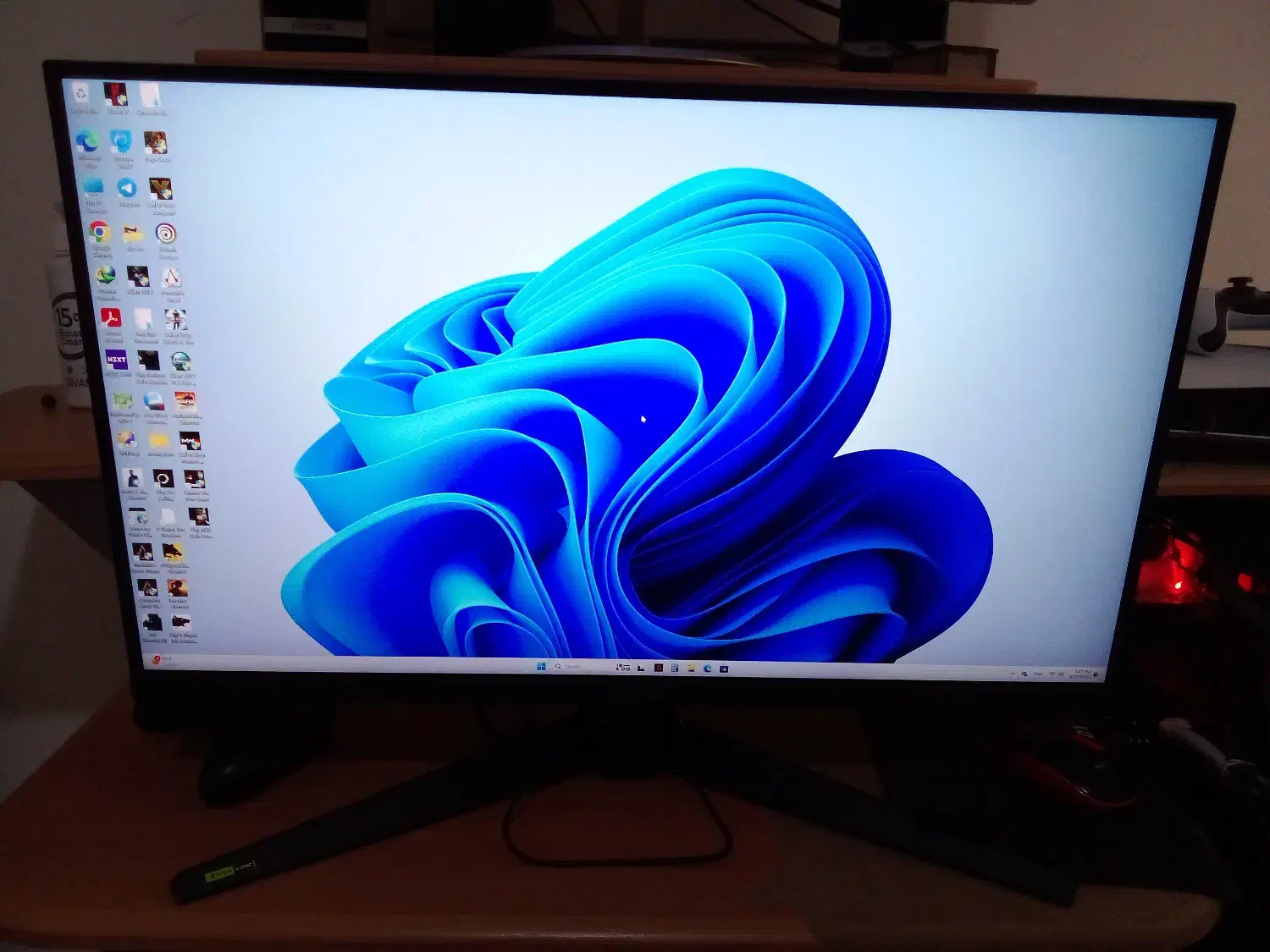Open Task View on the taskbar
1270x952 pixels.
tap(641, 668)
